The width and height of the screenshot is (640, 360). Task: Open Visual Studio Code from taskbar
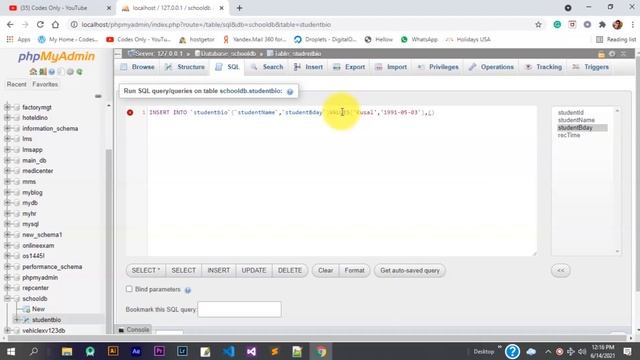[x=229, y=351]
